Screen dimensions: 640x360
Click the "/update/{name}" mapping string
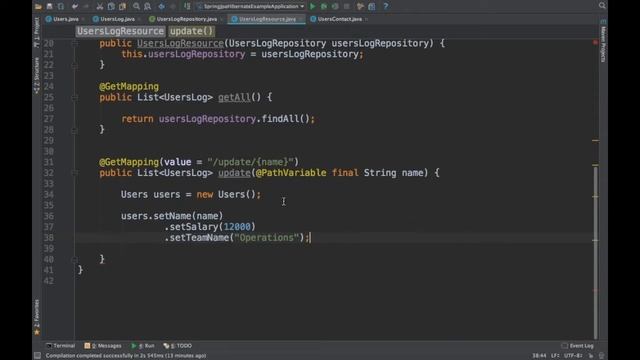pos(251,162)
